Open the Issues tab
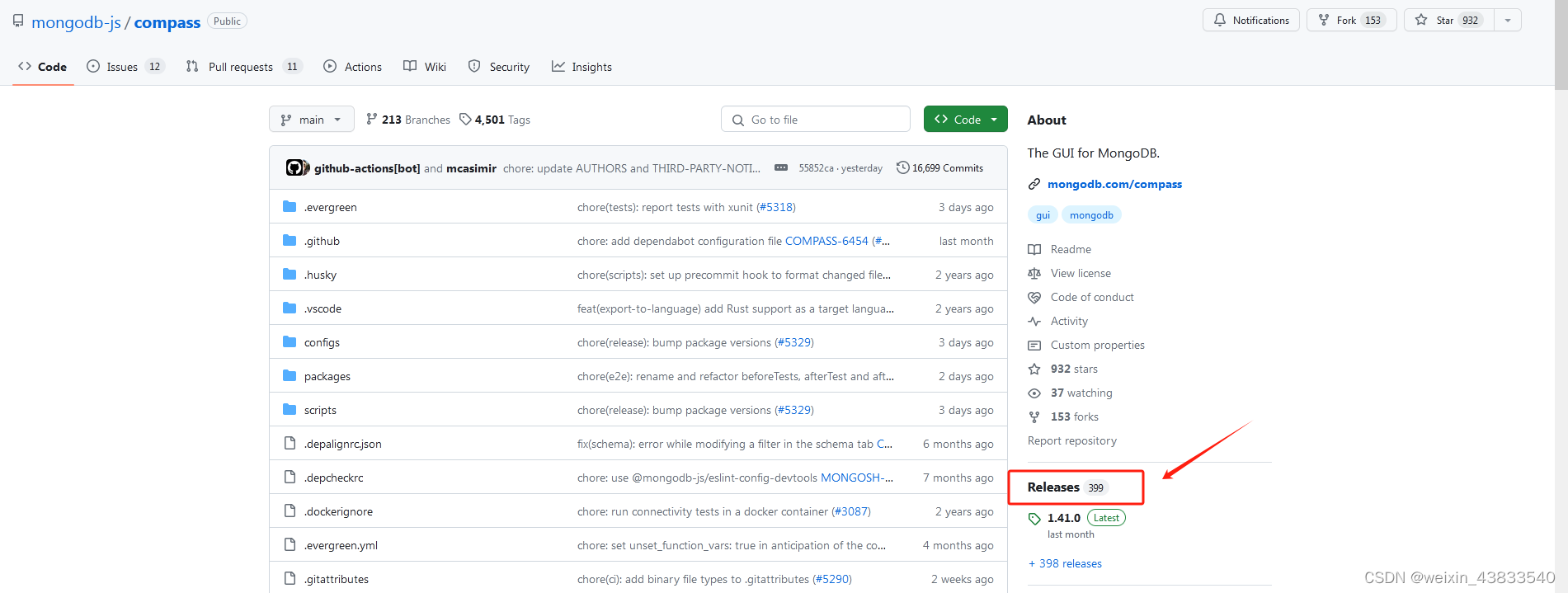The image size is (1568, 593). pos(125,67)
